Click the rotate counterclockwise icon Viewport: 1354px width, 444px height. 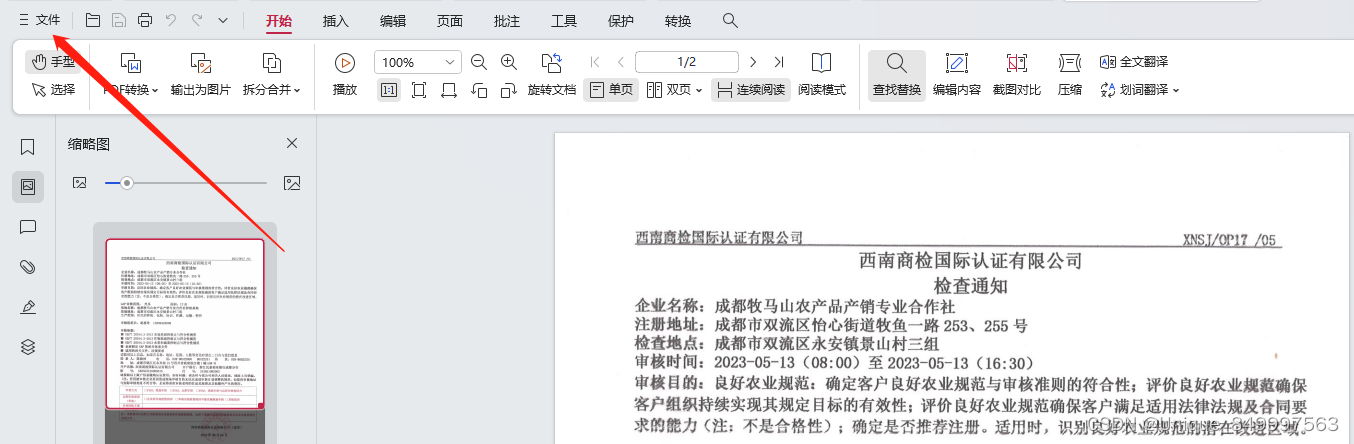coord(479,90)
